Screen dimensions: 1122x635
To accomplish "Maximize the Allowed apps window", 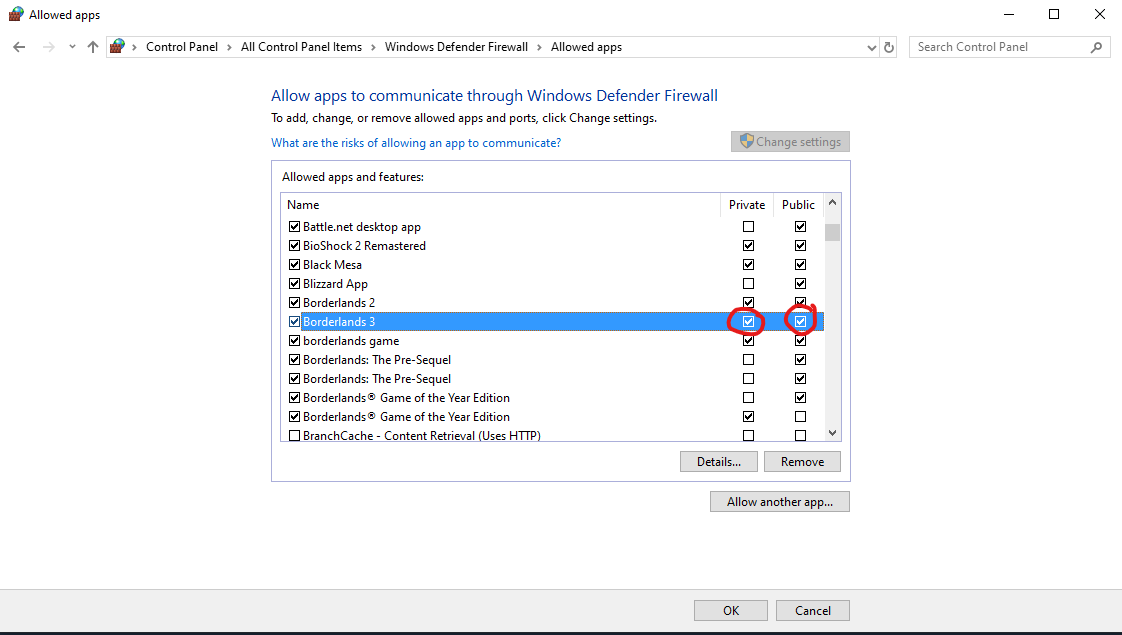I will click(1054, 14).
